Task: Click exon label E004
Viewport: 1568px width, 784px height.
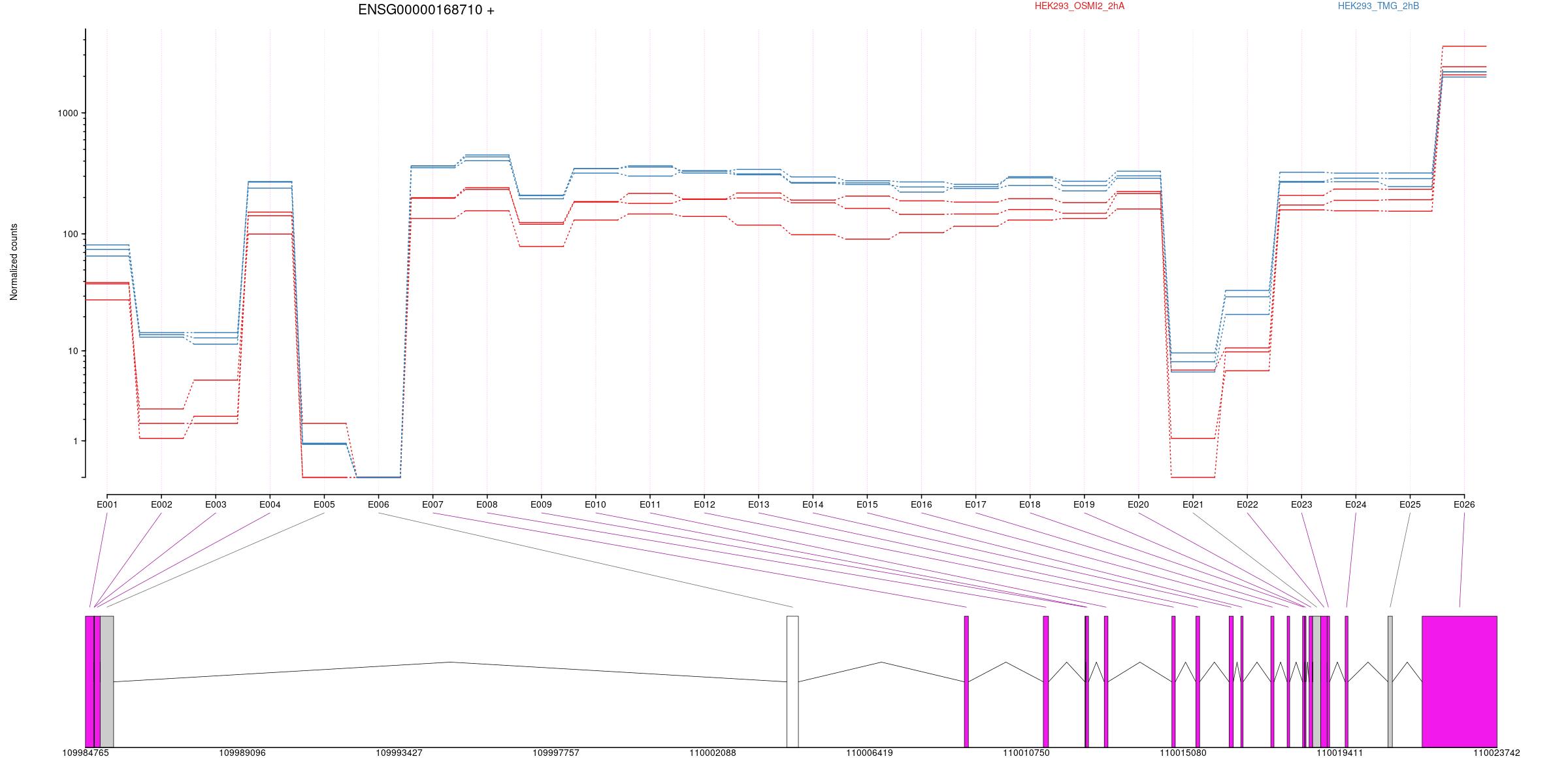Action: (270, 504)
